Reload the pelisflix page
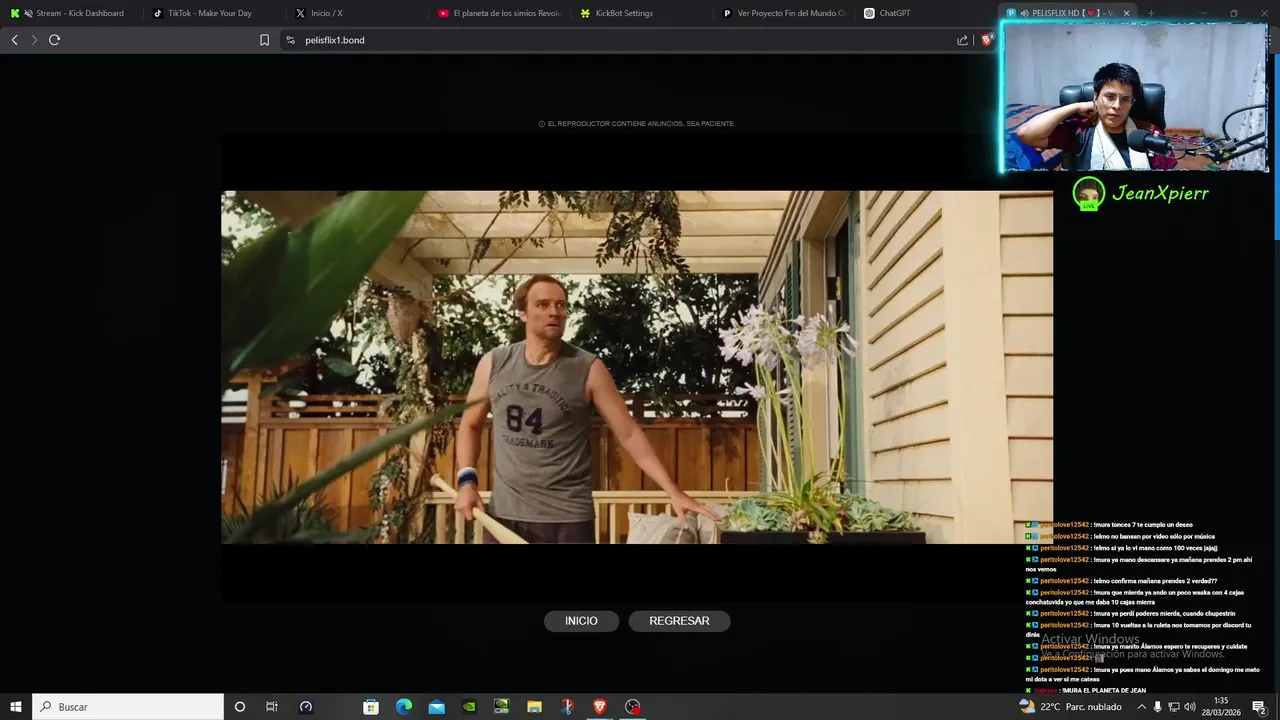Image resolution: width=1280 pixels, height=720 pixels. click(55, 40)
